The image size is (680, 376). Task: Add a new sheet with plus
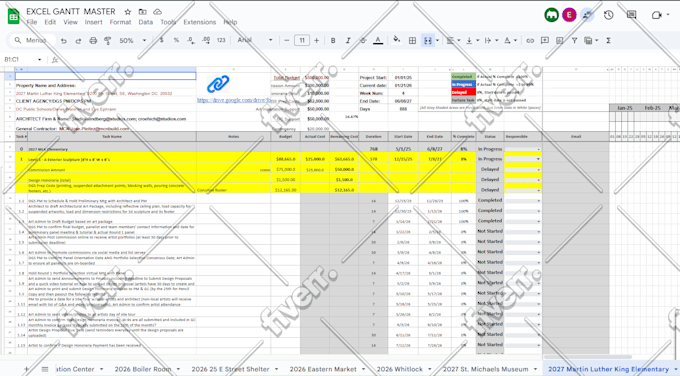tap(26, 369)
